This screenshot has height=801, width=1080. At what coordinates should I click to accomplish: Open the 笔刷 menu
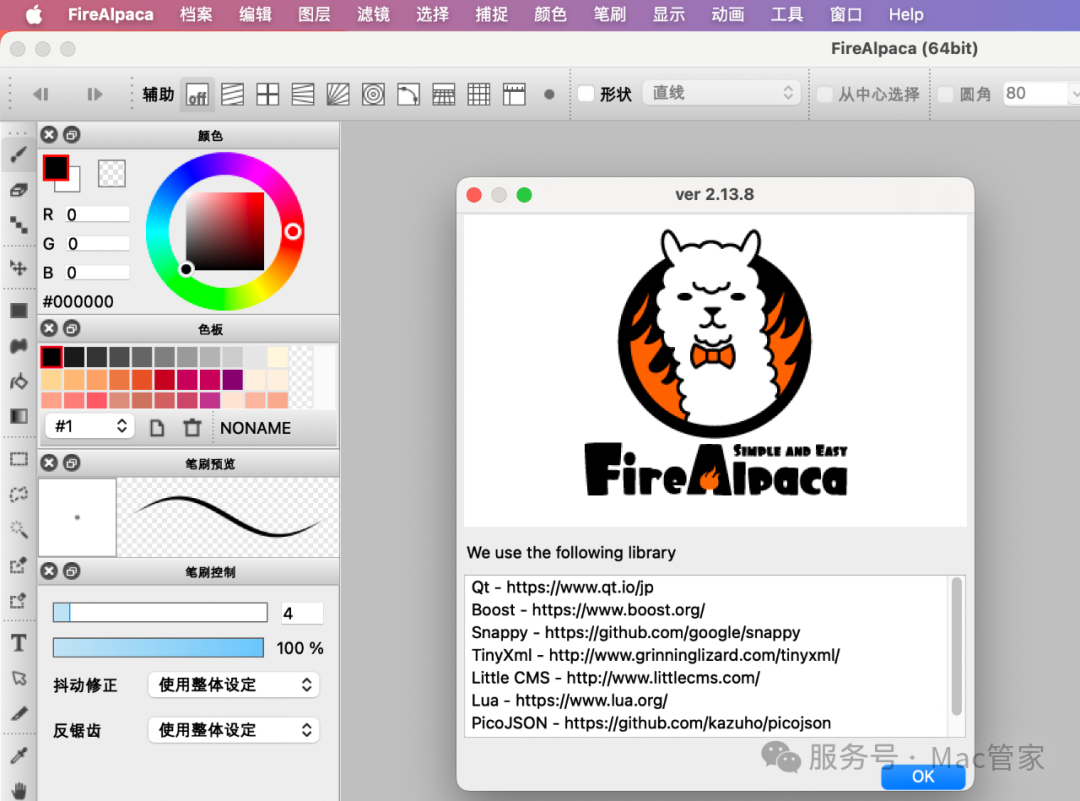click(610, 14)
